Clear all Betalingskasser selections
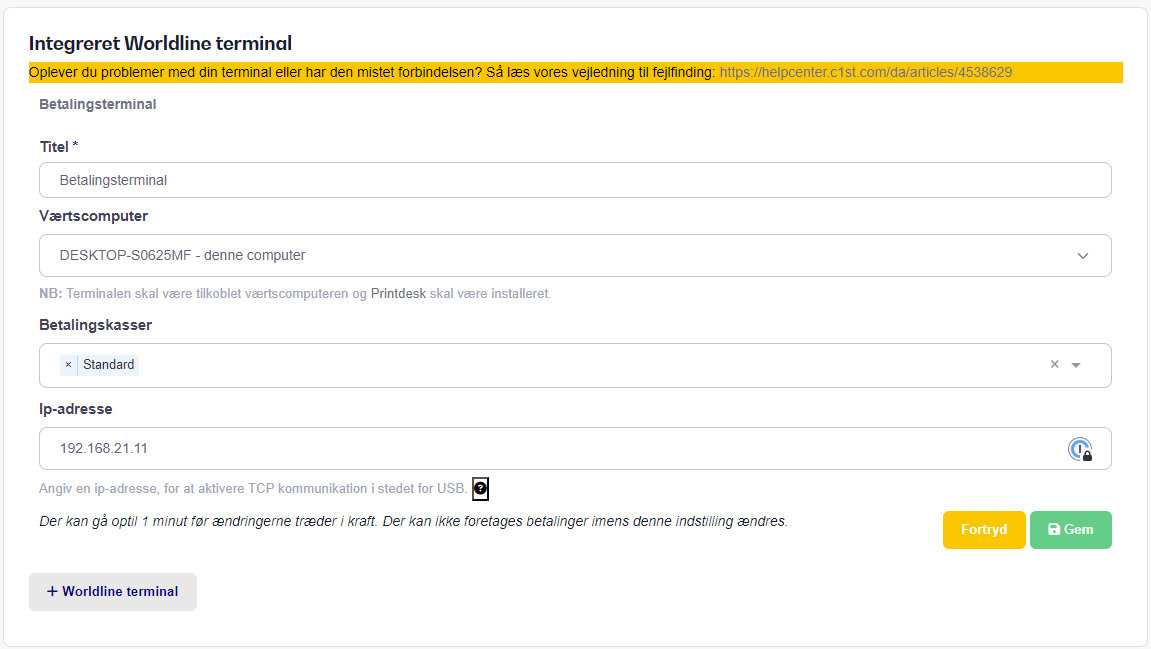This screenshot has height=649, width=1151. [x=1055, y=364]
